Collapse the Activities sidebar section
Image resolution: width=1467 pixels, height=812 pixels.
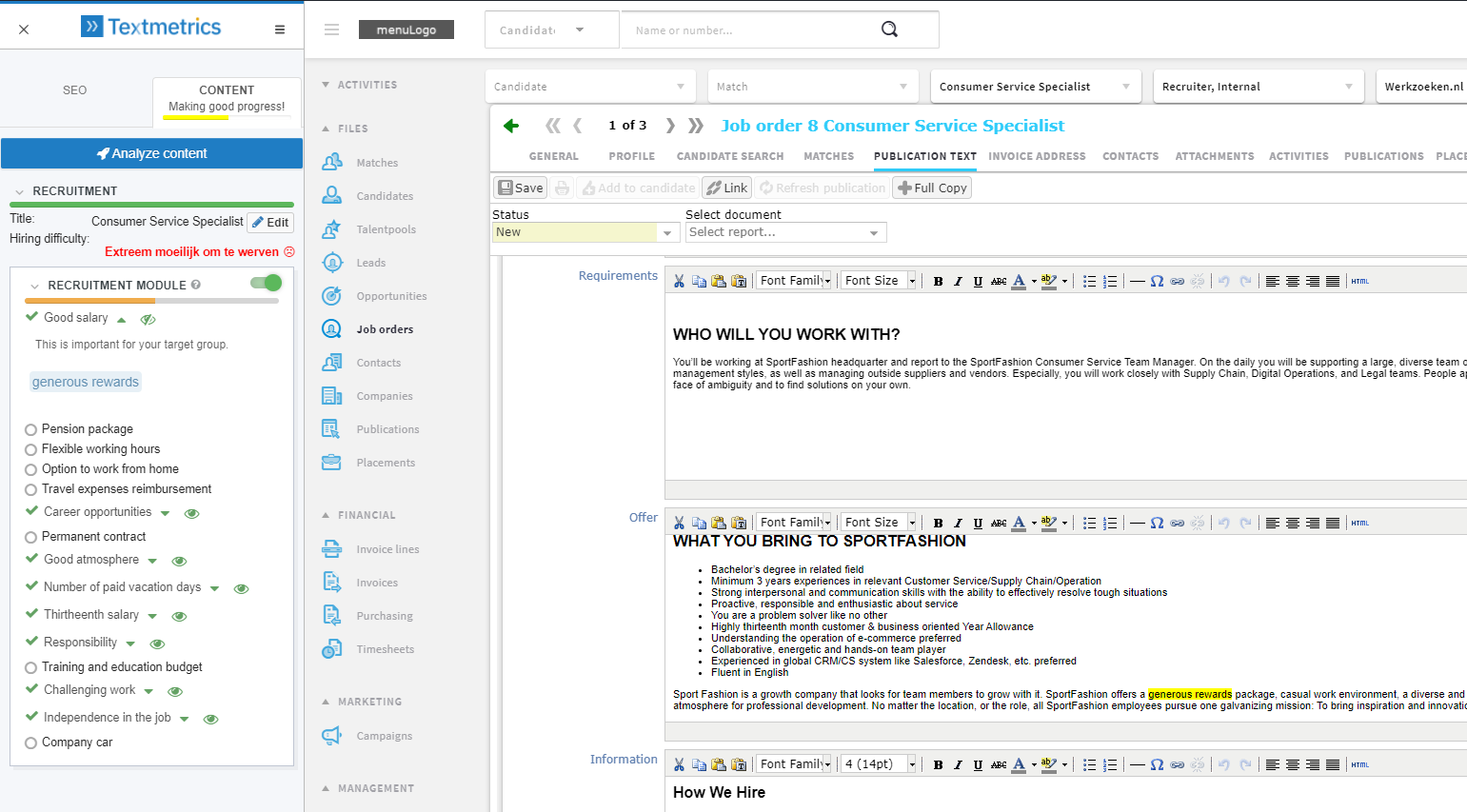326,85
